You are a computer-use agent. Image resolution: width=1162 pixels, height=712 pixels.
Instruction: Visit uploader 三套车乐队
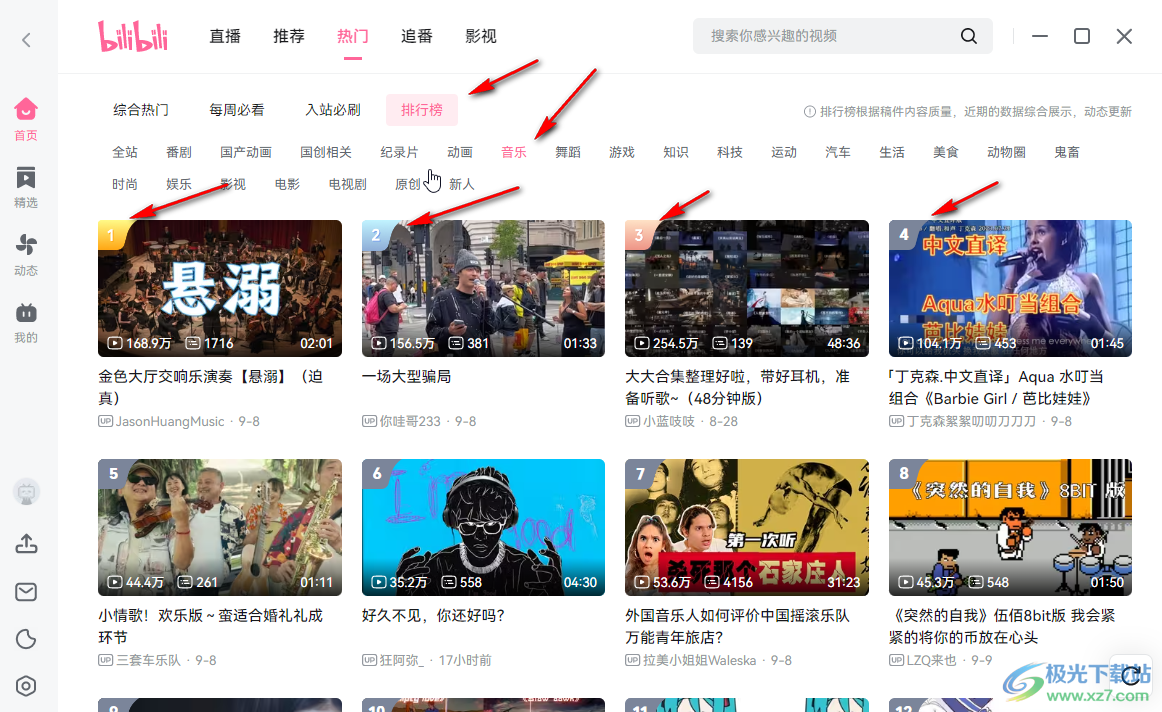coord(148,660)
